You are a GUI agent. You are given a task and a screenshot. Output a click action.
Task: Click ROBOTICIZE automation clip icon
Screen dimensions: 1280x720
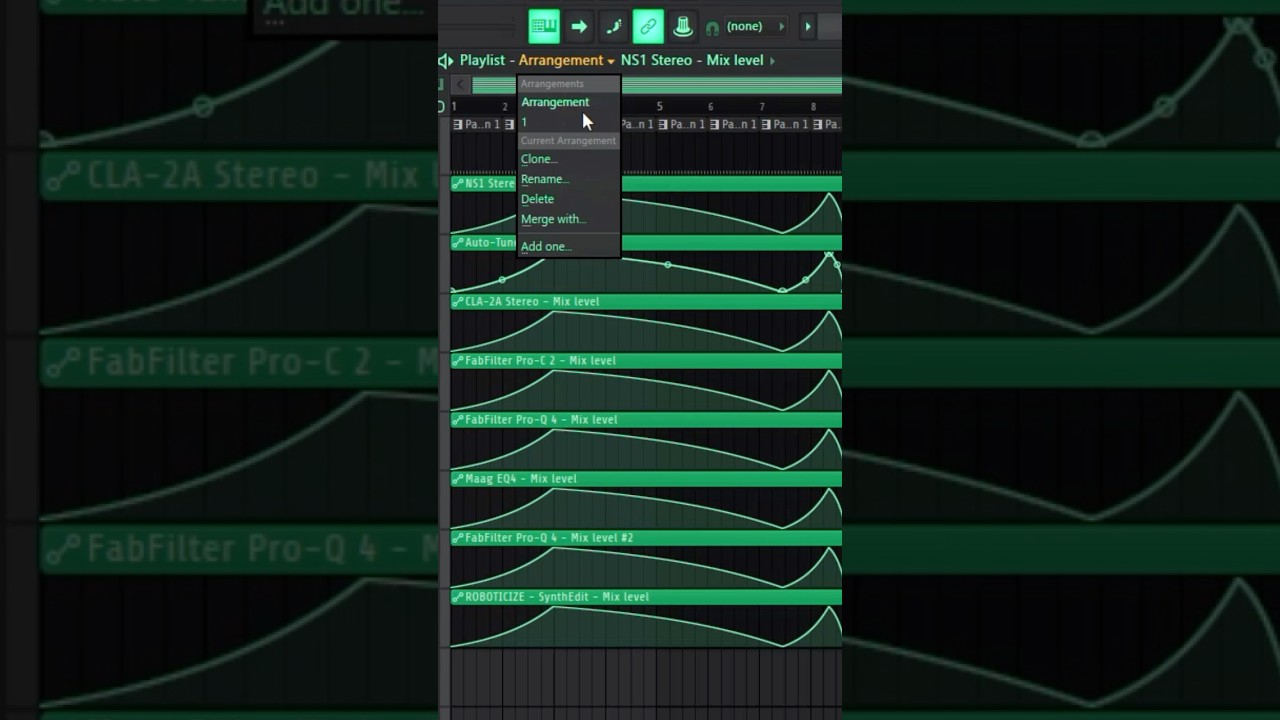458,597
